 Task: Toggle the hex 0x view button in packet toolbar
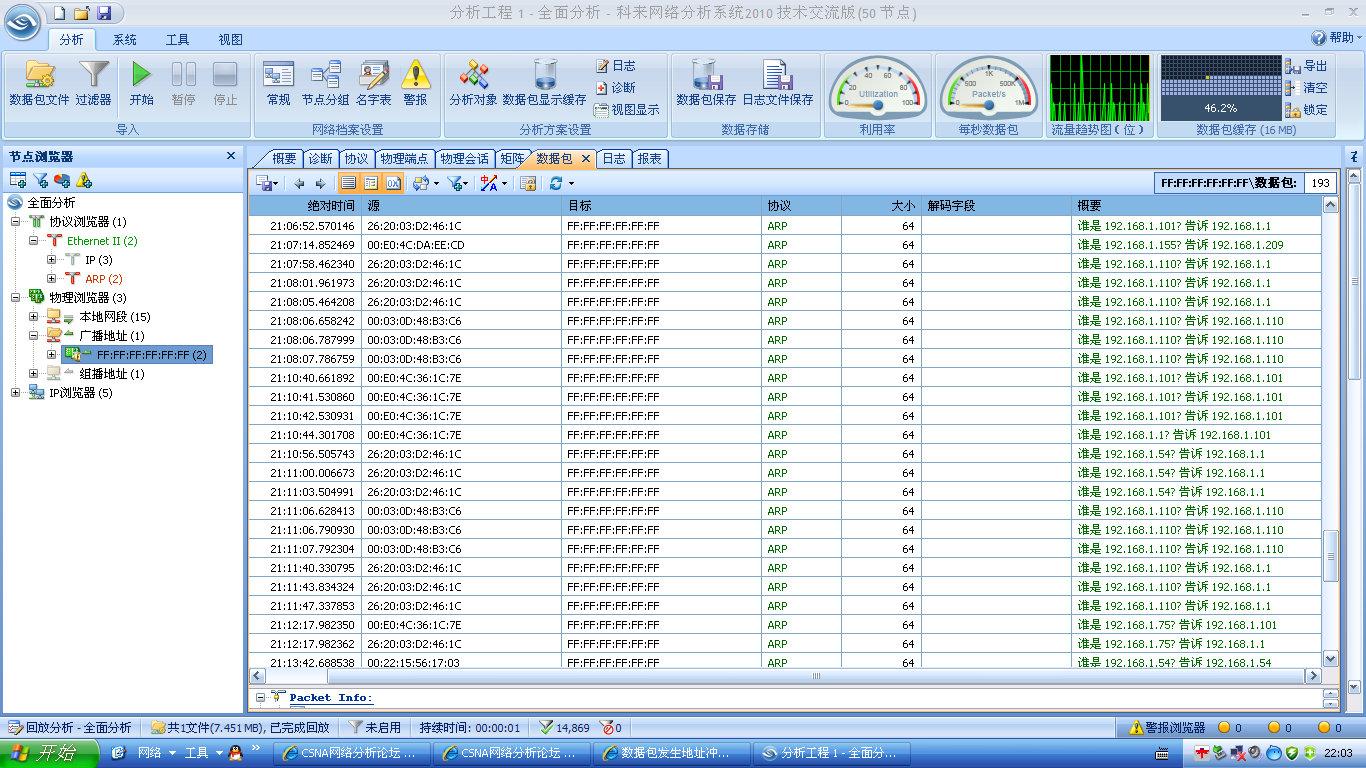393,183
